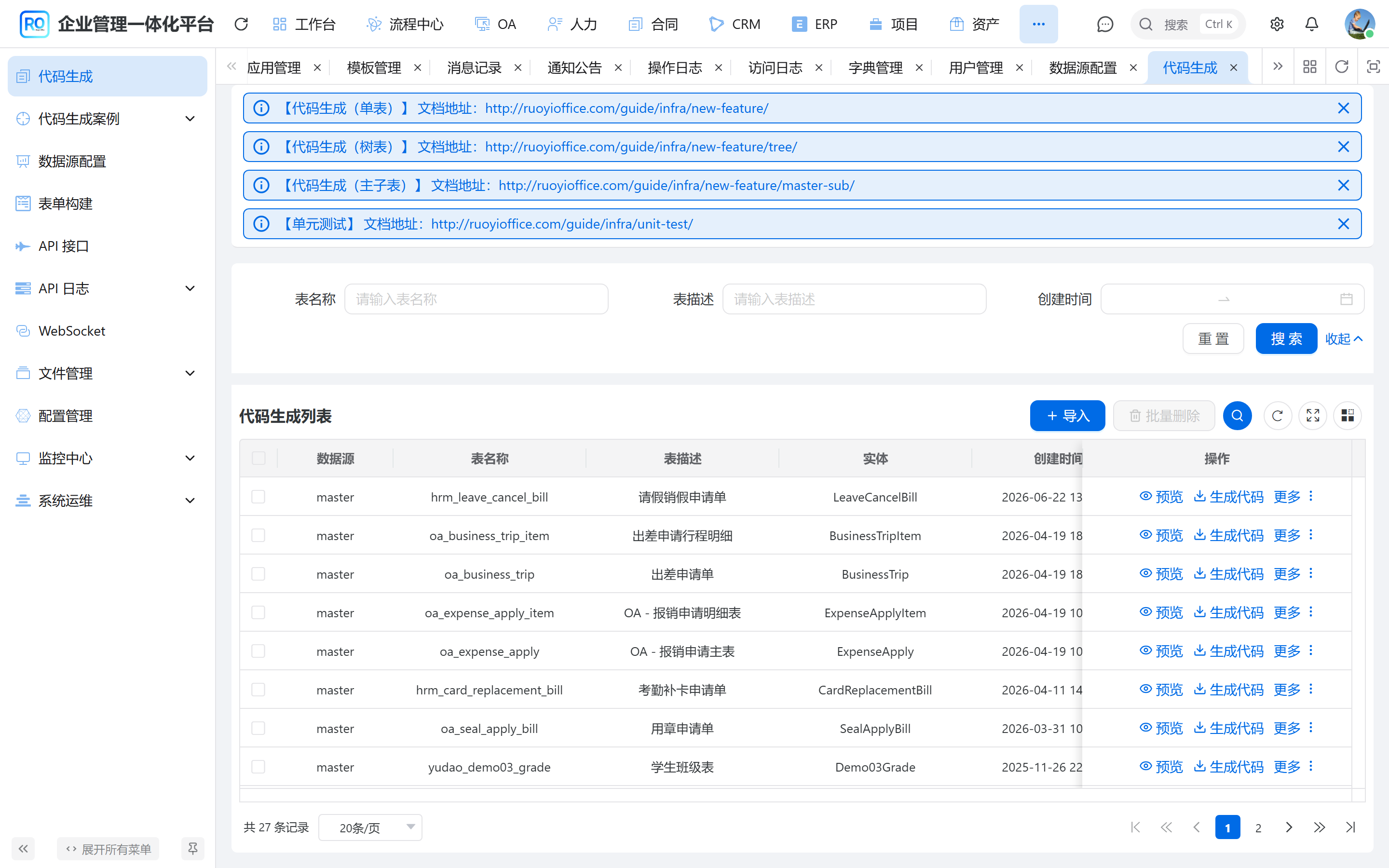The height and width of the screenshot is (868, 1389).
Task: Check the hrm_leave_cancel_bill row
Action: (259, 497)
